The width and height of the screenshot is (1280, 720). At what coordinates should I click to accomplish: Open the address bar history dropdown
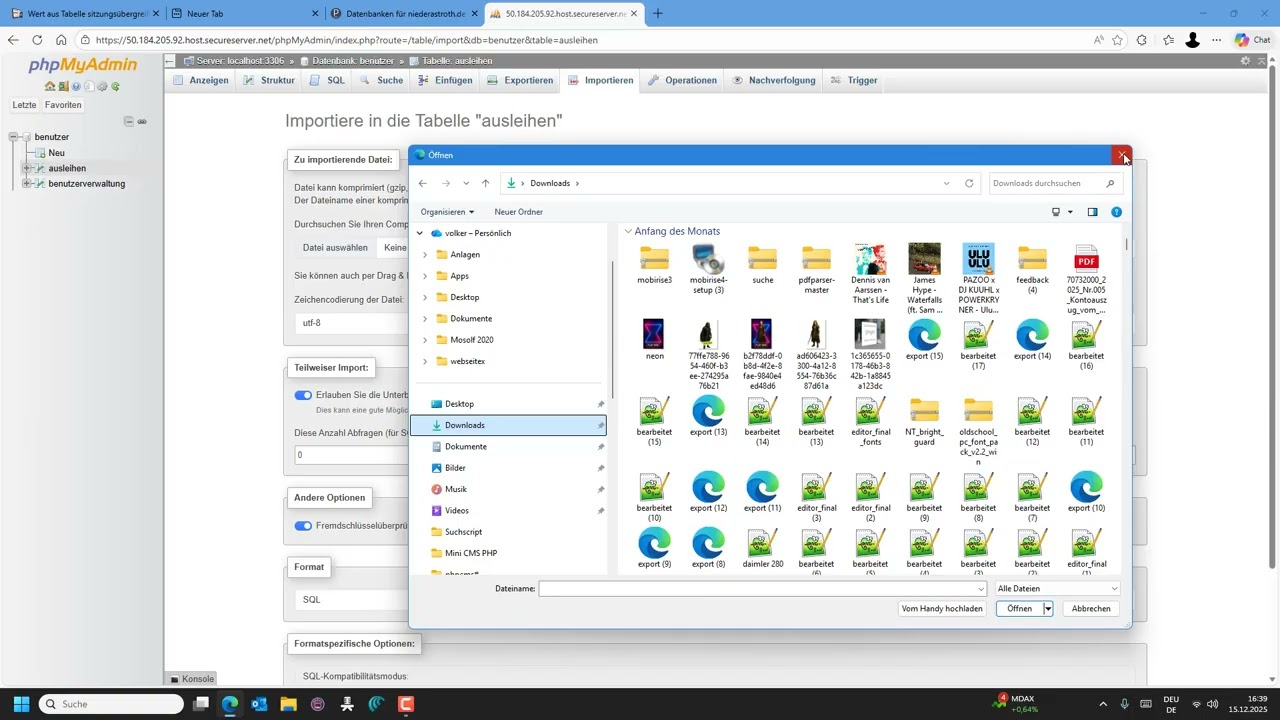(x=946, y=183)
